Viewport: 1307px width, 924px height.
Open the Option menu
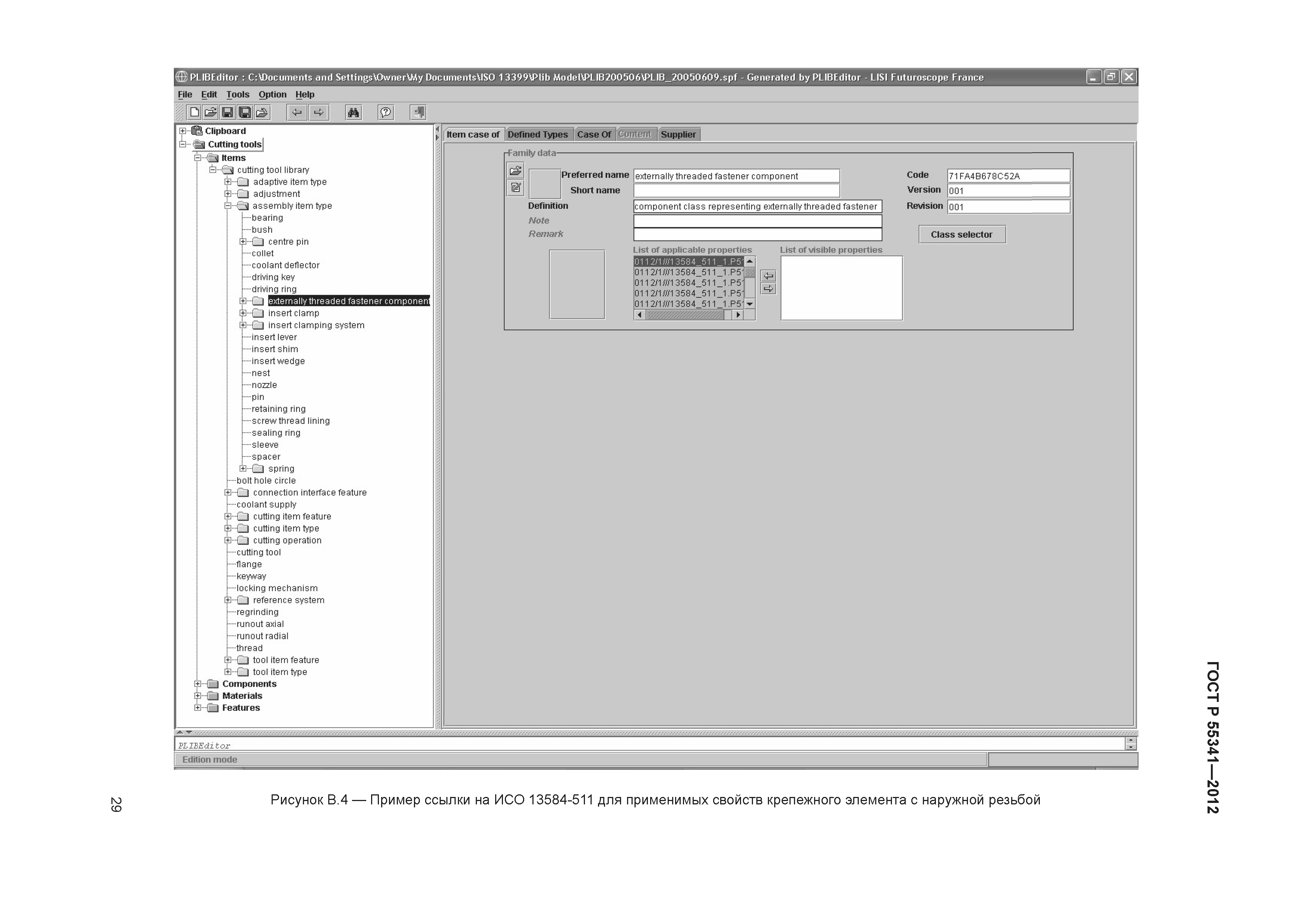coord(273,95)
